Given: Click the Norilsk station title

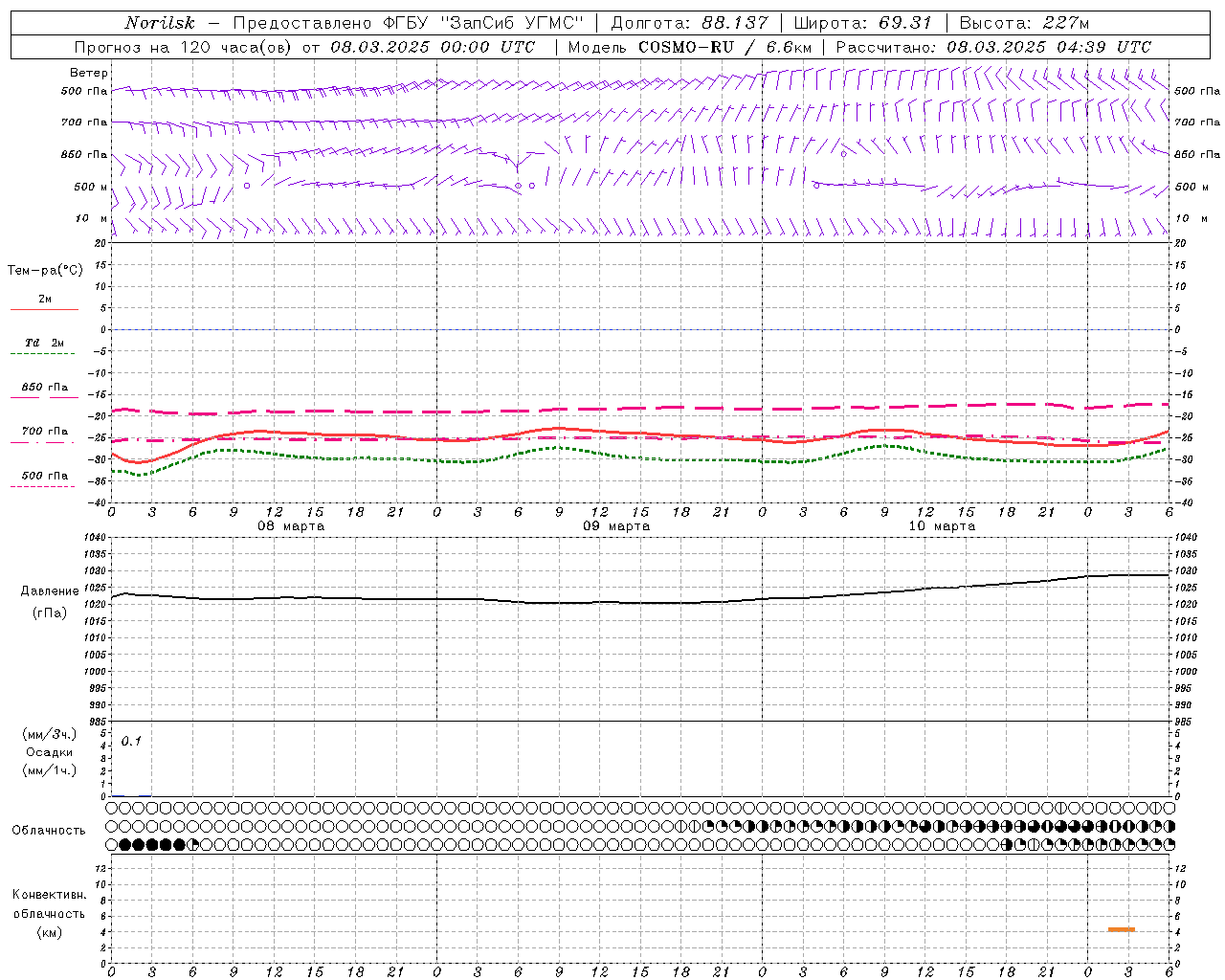Looking at the screenshot, I should [x=160, y=24].
